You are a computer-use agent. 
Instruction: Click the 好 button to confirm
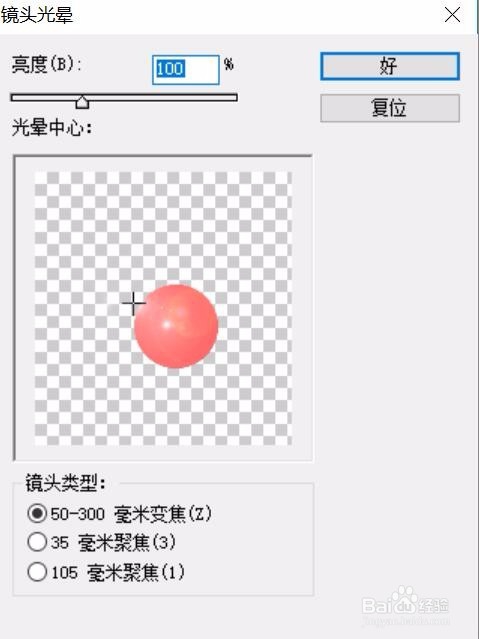[x=390, y=66]
